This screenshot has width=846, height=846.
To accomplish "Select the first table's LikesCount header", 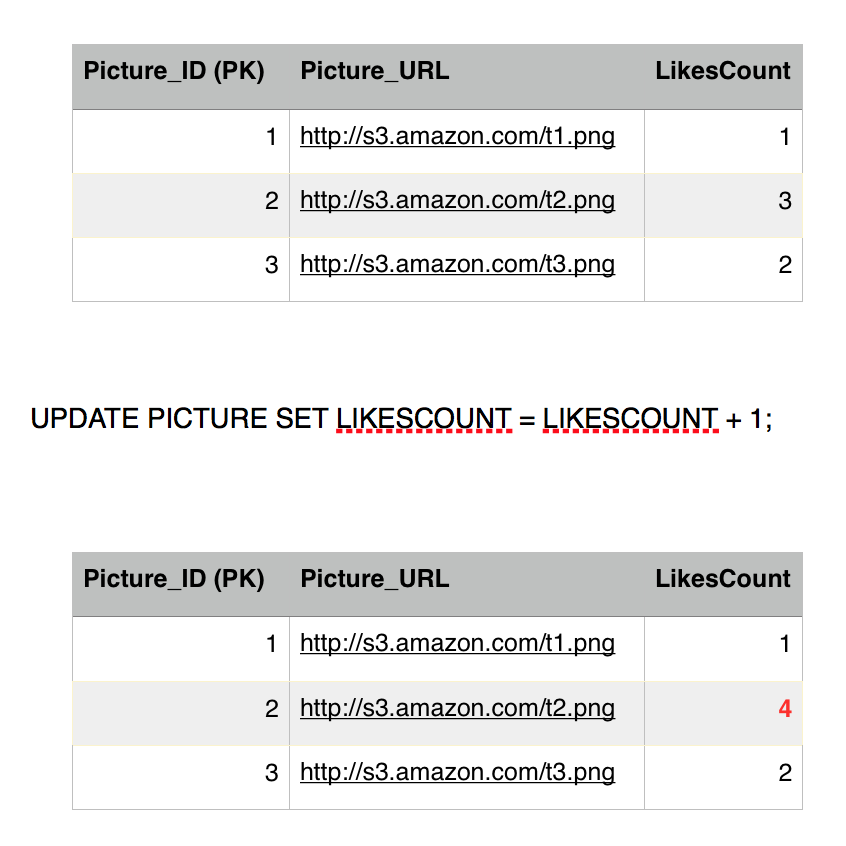I will click(x=723, y=71).
